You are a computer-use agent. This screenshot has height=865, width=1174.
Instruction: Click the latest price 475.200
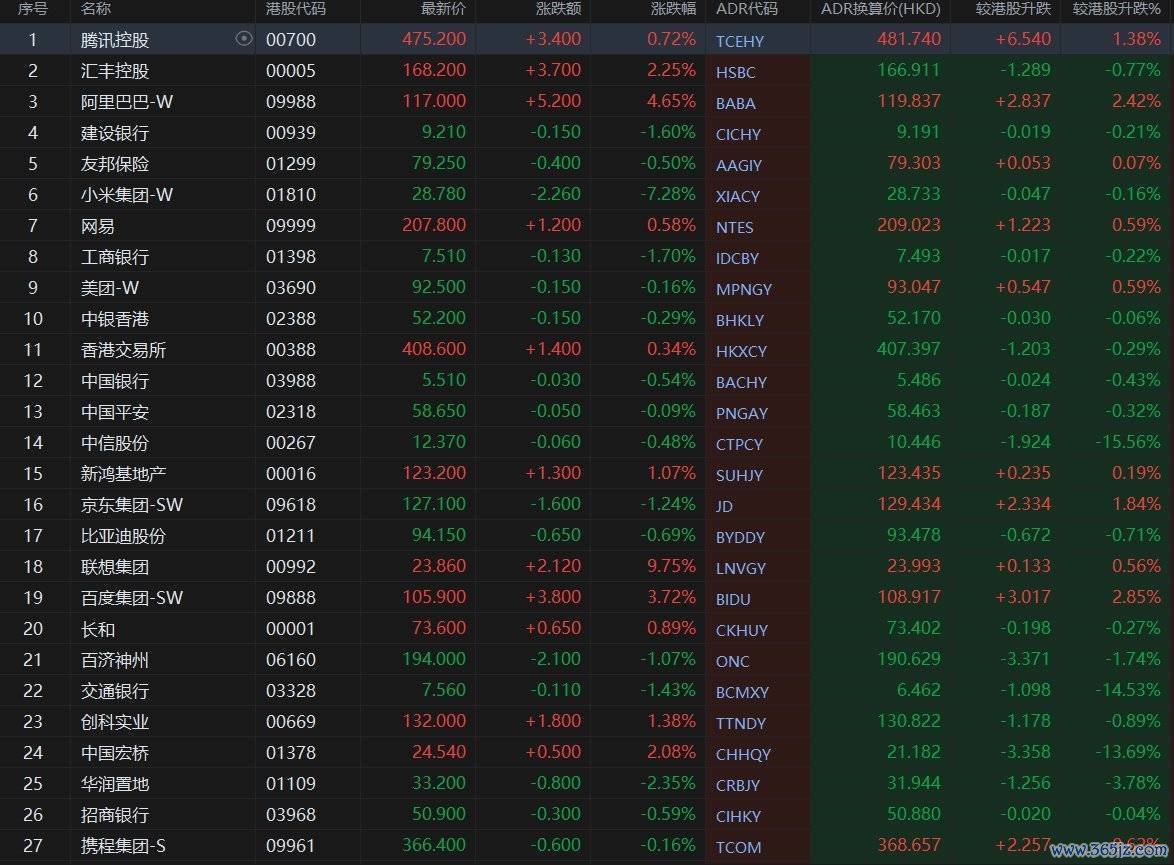click(x=434, y=39)
